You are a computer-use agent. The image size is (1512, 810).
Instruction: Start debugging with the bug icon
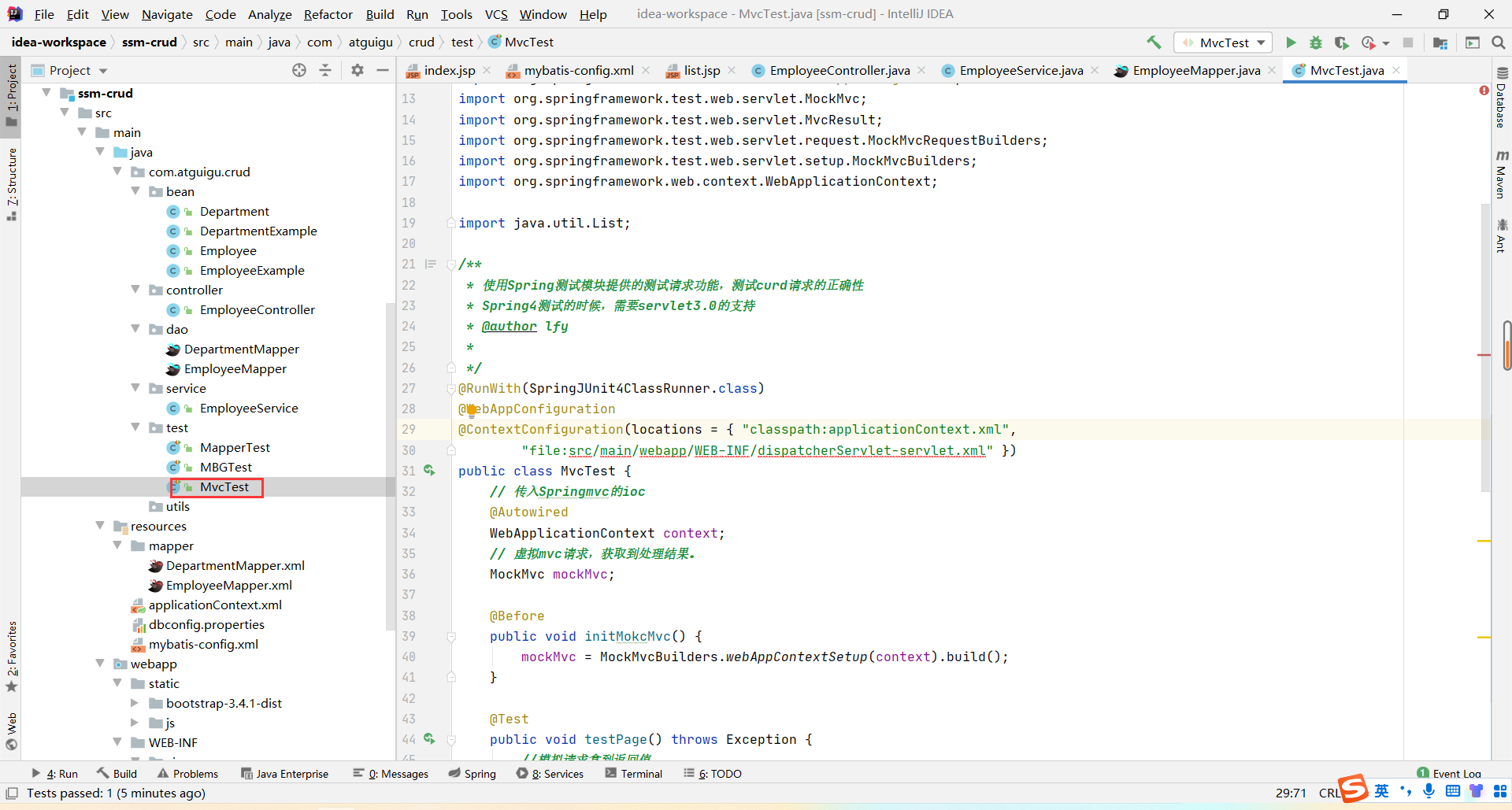point(1316,43)
